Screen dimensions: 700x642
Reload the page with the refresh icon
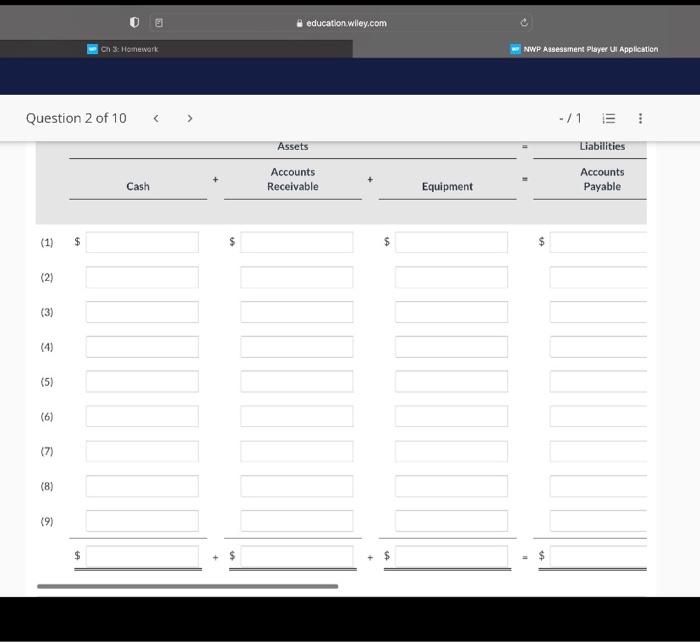(524, 22)
